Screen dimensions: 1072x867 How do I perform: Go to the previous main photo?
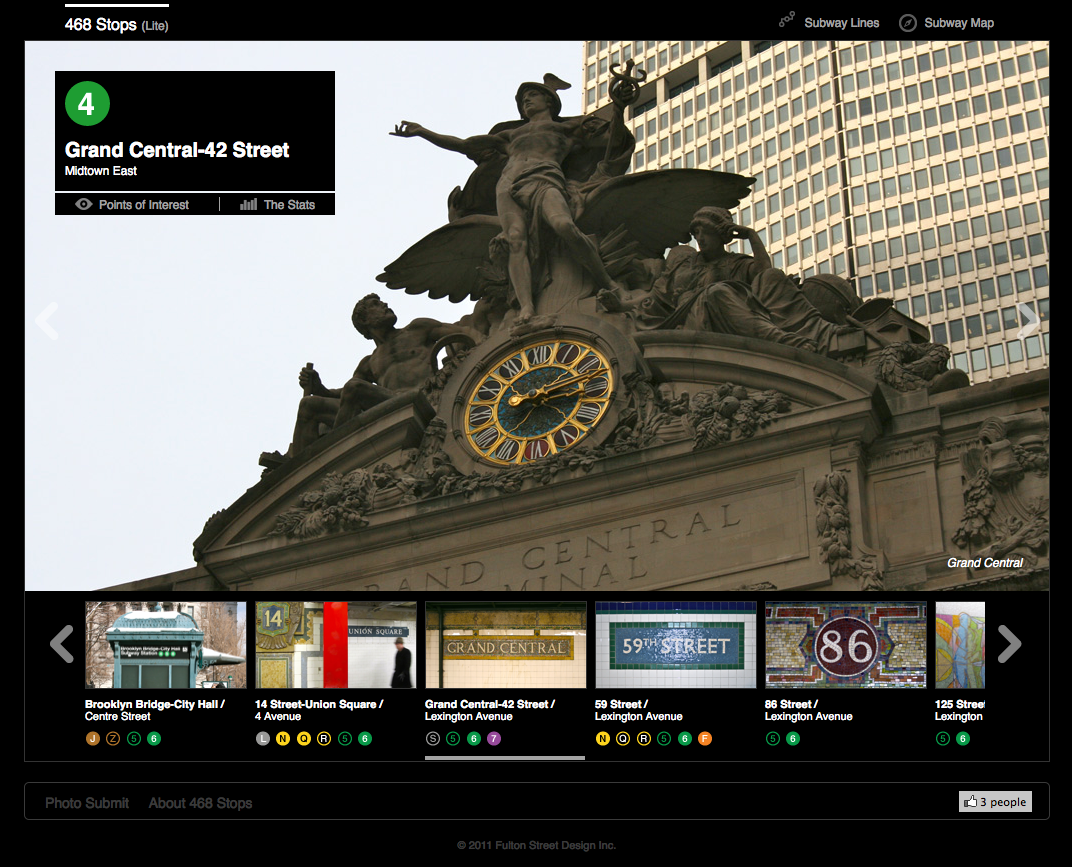click(x=47, y=321)
